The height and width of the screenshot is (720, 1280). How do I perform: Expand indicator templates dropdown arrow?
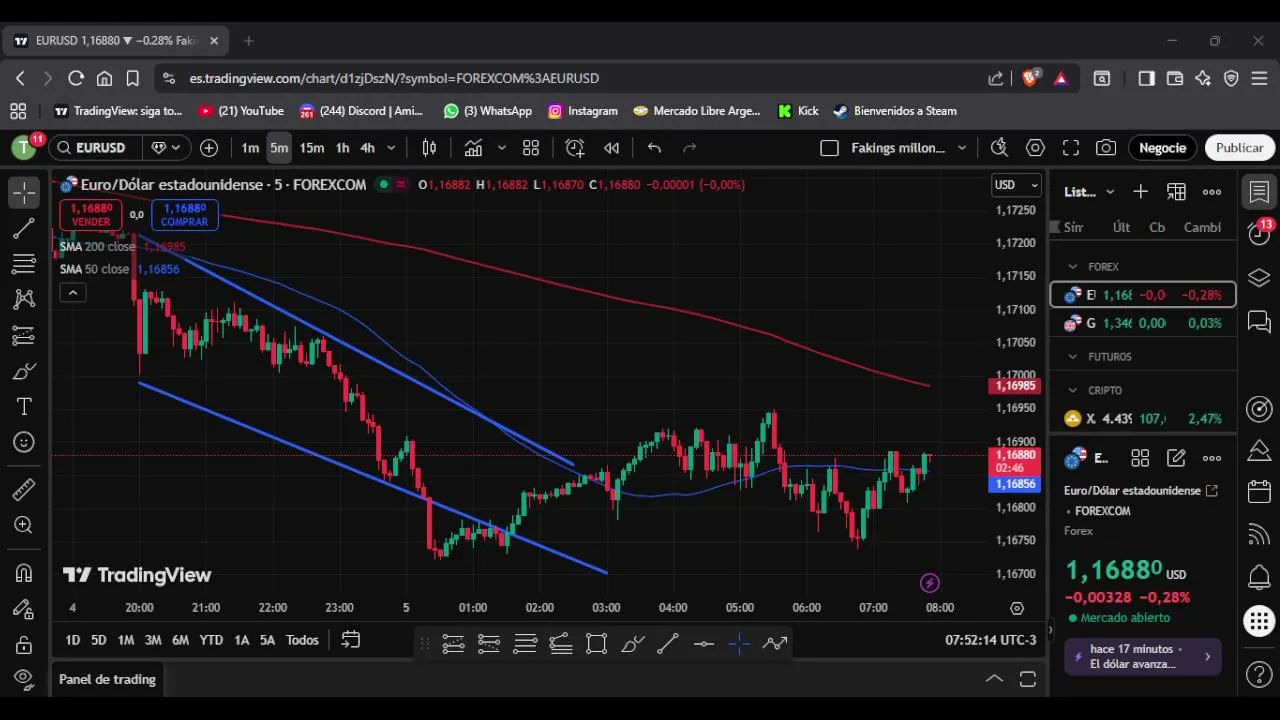click(x=501, y=148)
